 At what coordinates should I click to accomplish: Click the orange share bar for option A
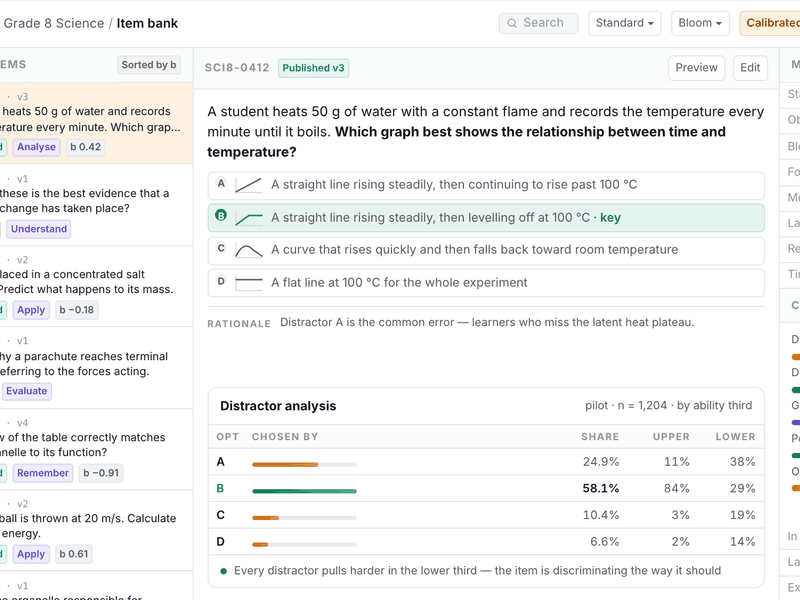(285, 464)
